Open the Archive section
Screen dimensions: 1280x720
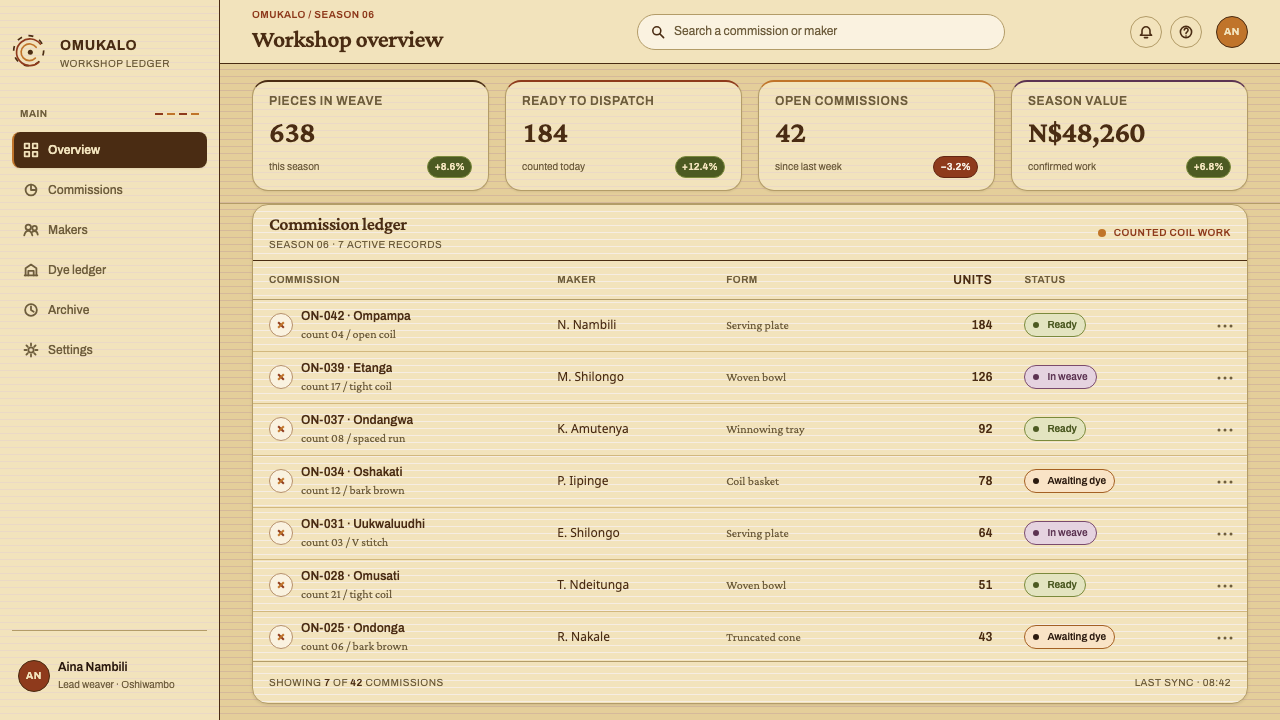pyautogui.click(x=110, y=310)
